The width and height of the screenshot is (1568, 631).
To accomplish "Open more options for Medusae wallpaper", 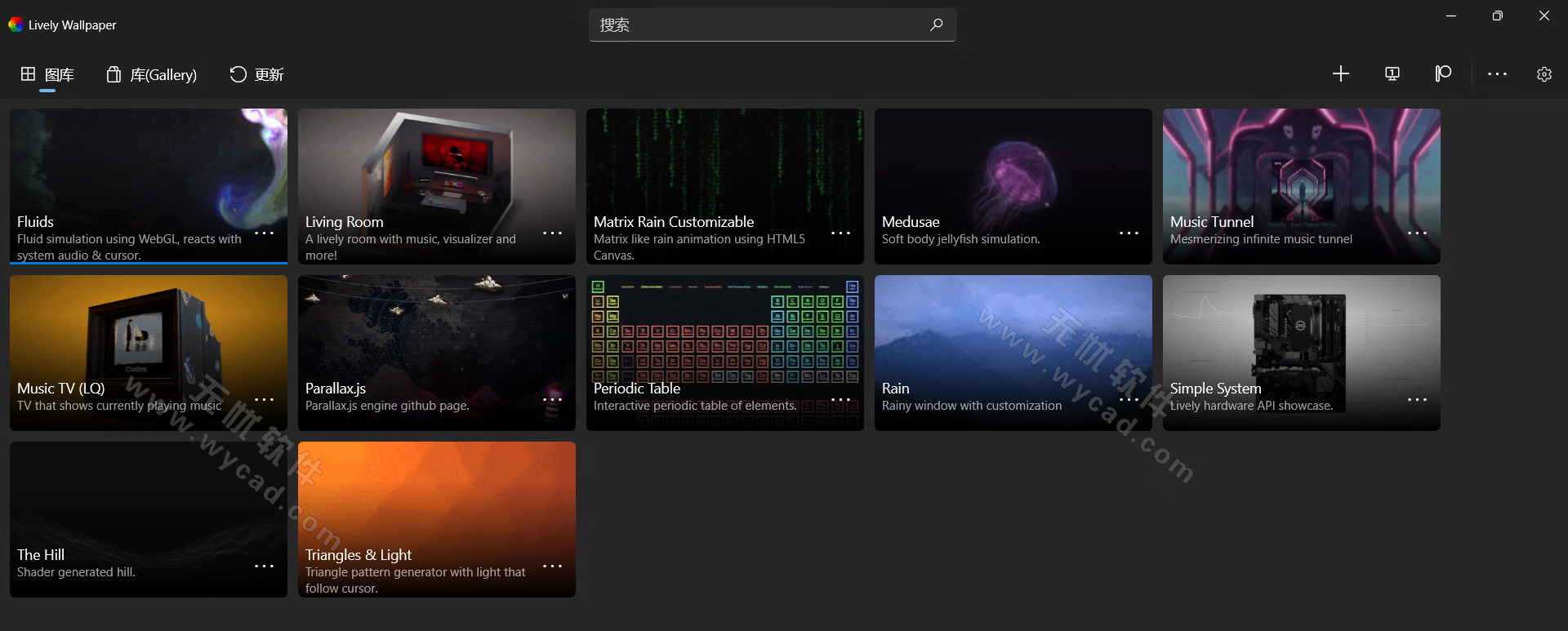I will [1129, 233].
